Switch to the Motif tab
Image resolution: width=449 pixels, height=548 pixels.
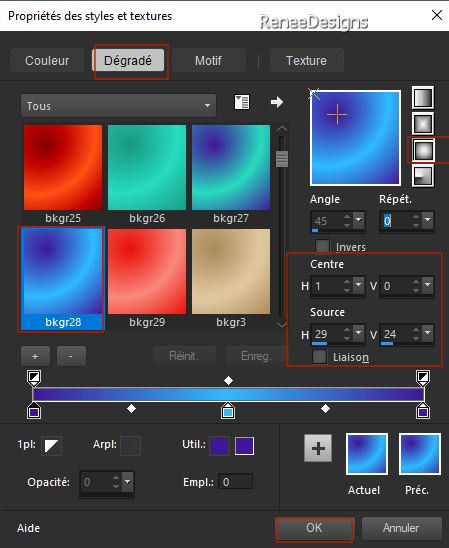(208, 60)
